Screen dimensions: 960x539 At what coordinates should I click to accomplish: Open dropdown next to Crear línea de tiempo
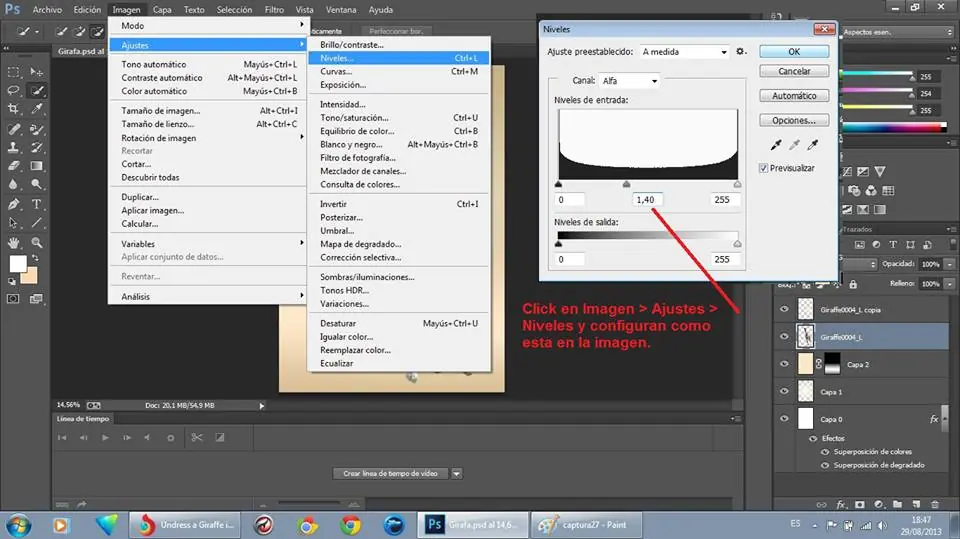[x=457, y=473]
